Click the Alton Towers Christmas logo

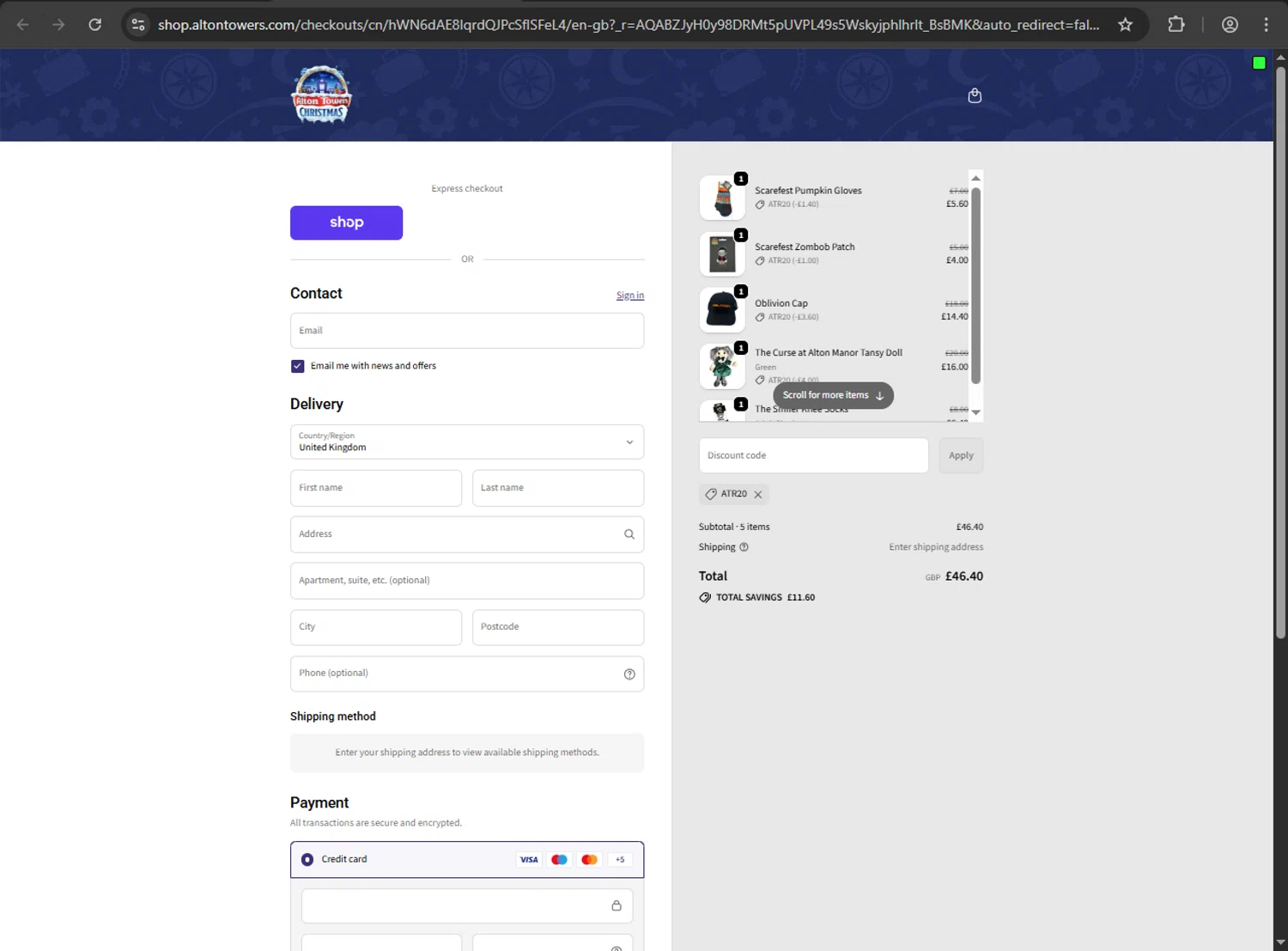tap(322, 94)
